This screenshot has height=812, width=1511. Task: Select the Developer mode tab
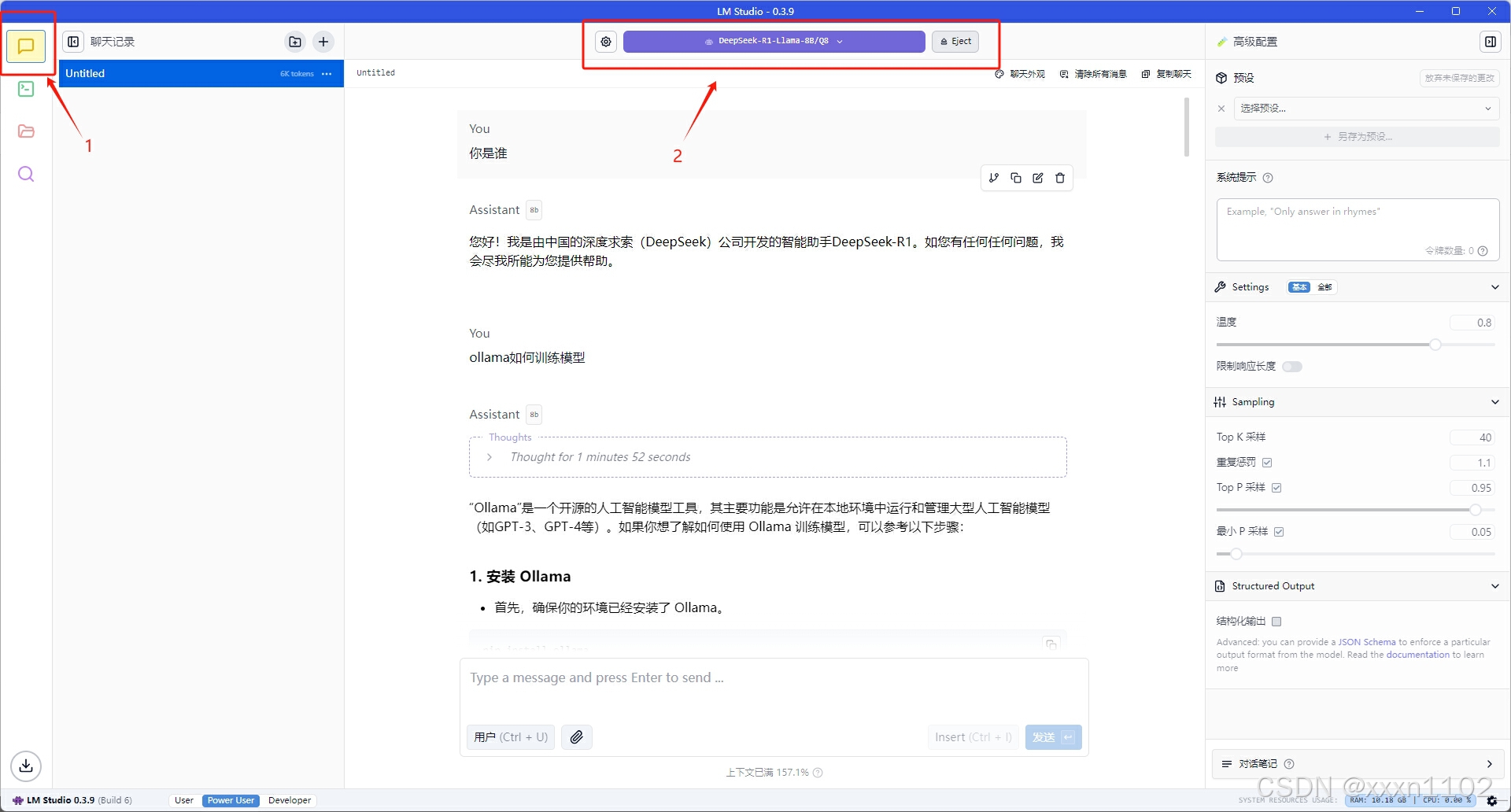pos(290,800)
